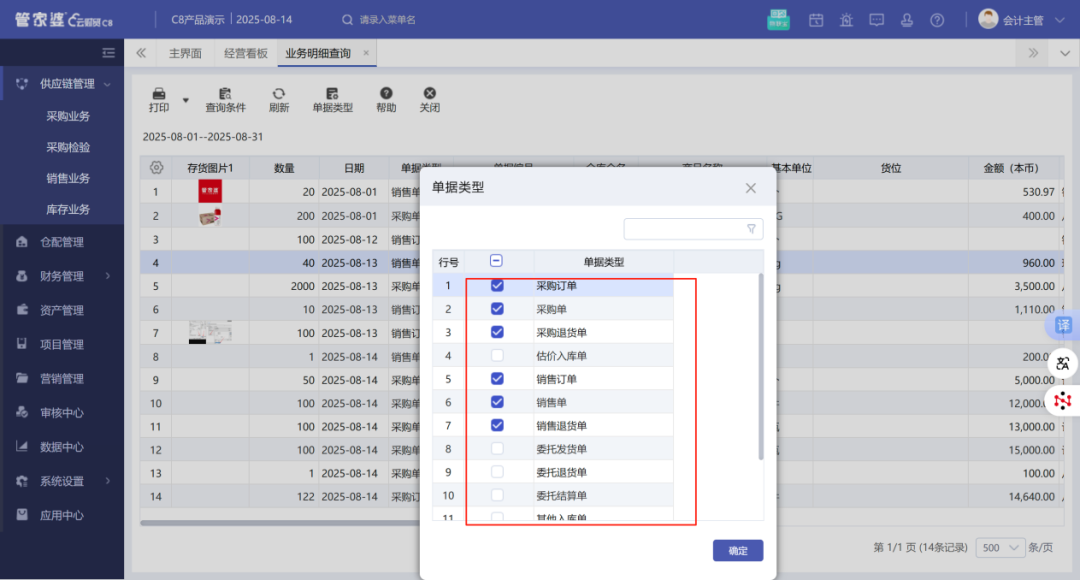Viewport: 1080px width, 580px height.
Task: Click the menu name search field
Action: [x=420, y=20]
